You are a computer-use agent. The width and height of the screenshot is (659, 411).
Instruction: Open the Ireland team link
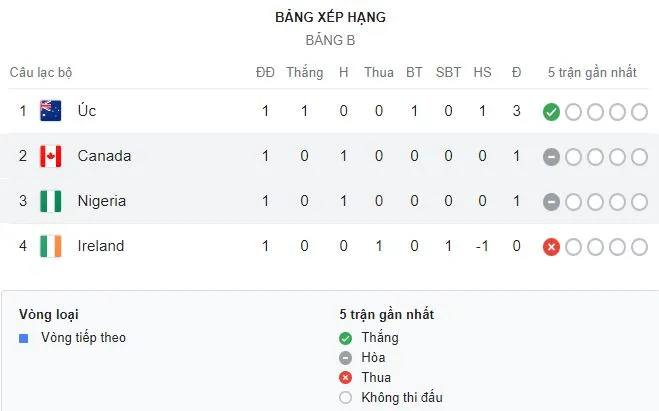tap(101, 246)
